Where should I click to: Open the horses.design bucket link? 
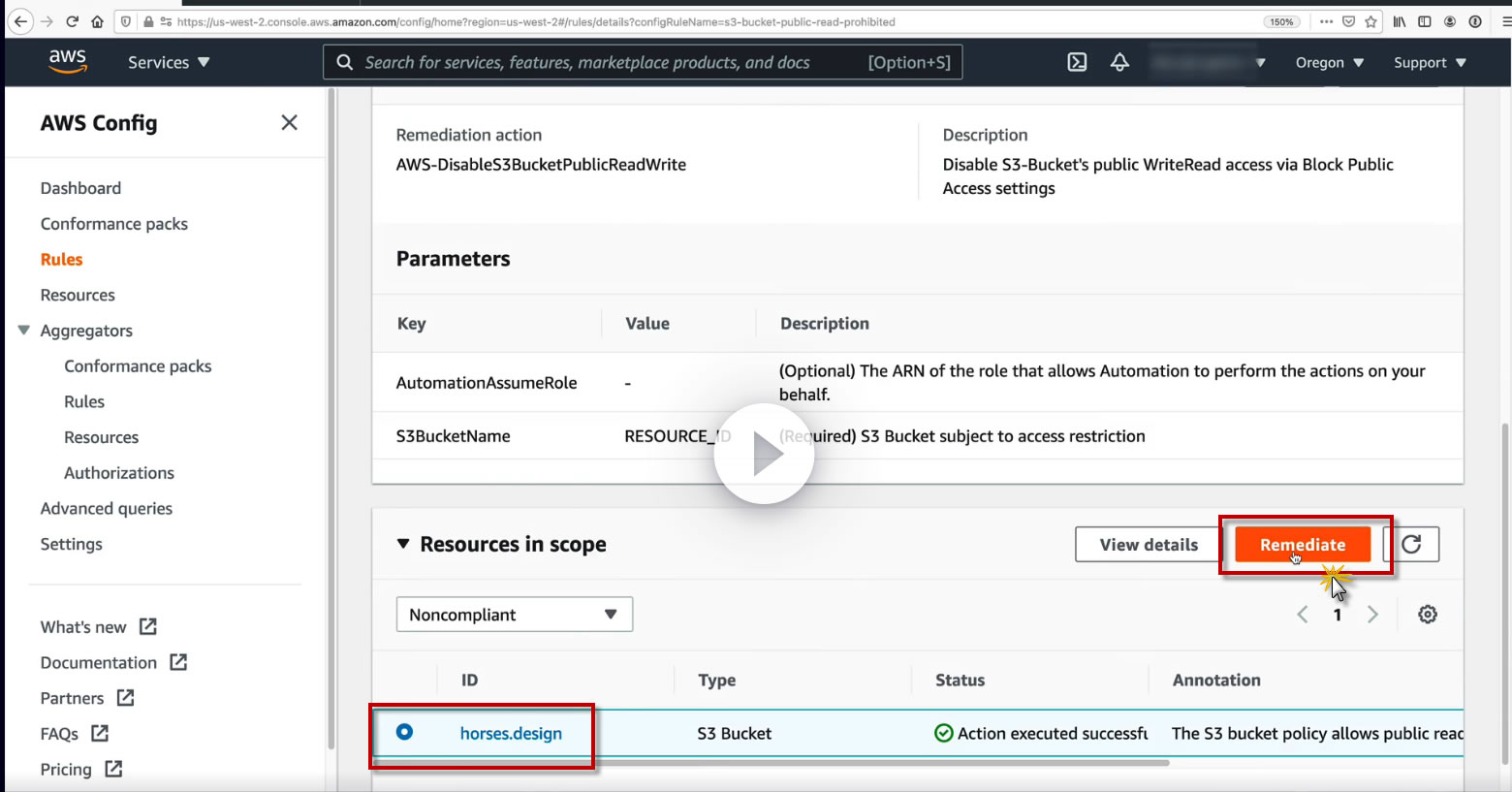click(x=511, y=734)
